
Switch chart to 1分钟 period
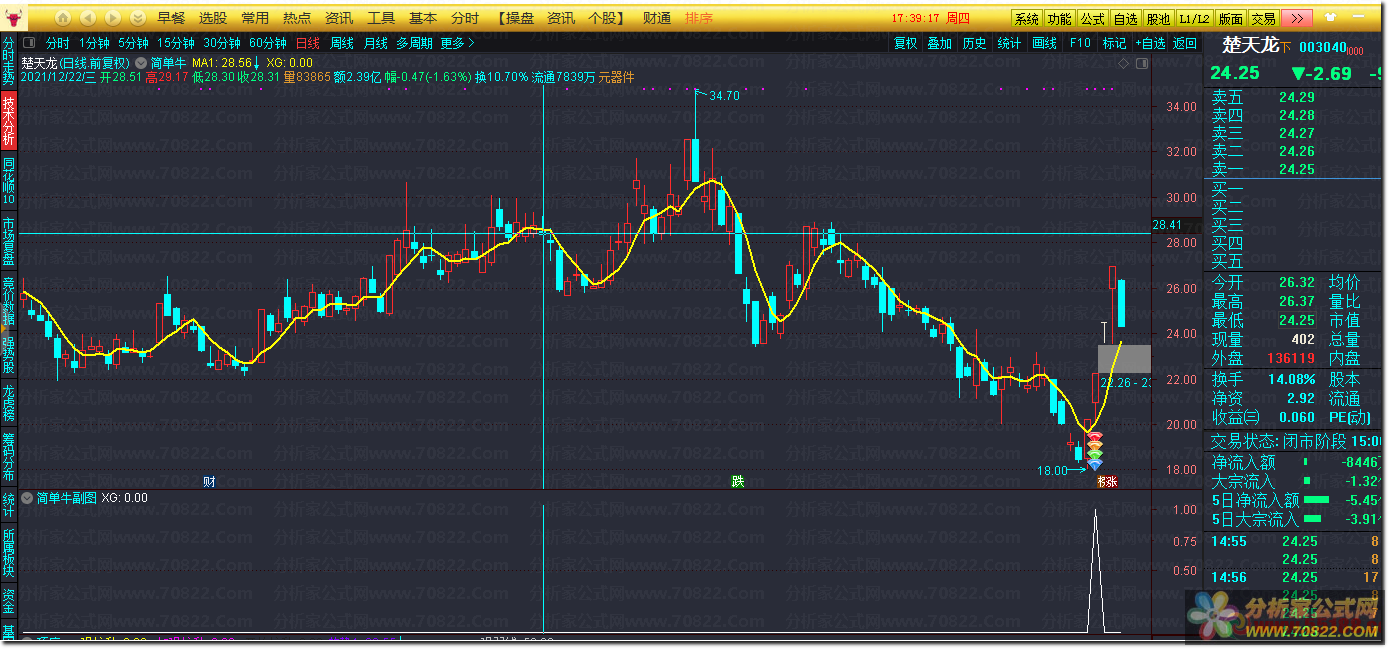click(94, 43)
